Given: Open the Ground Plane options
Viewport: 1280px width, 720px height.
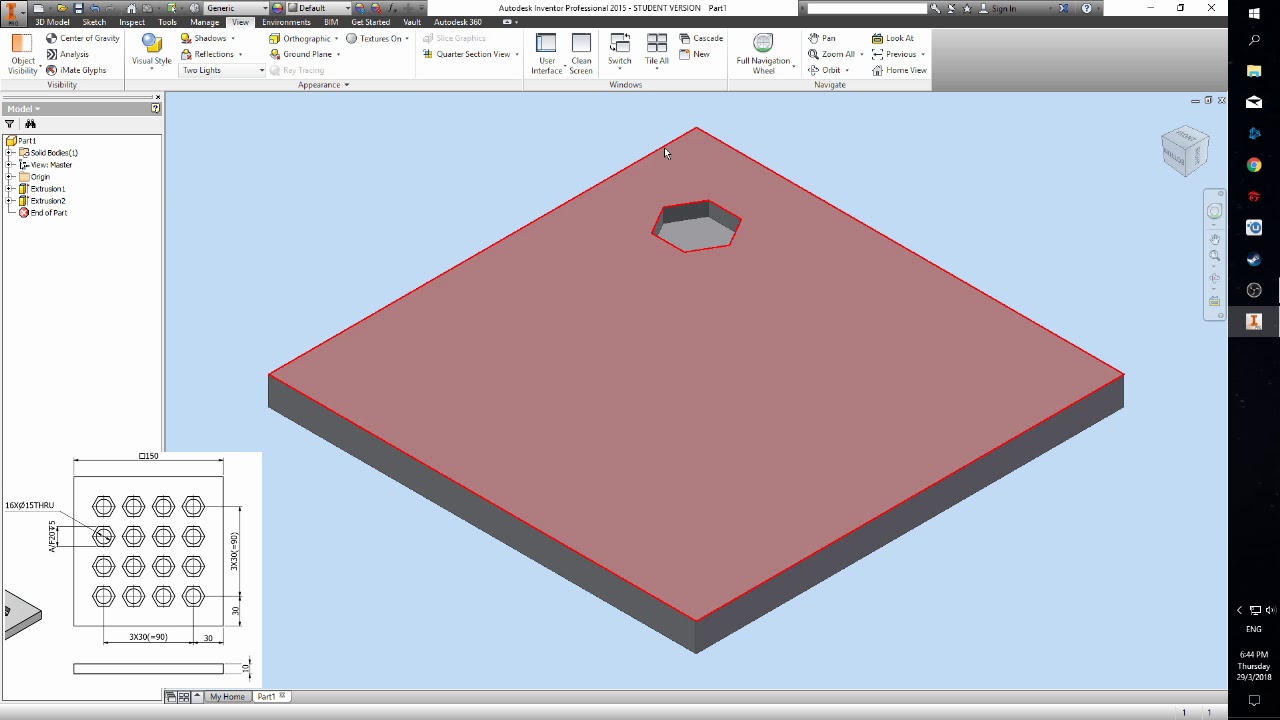Looking at the screenshot, I should [x=304, y=54].
